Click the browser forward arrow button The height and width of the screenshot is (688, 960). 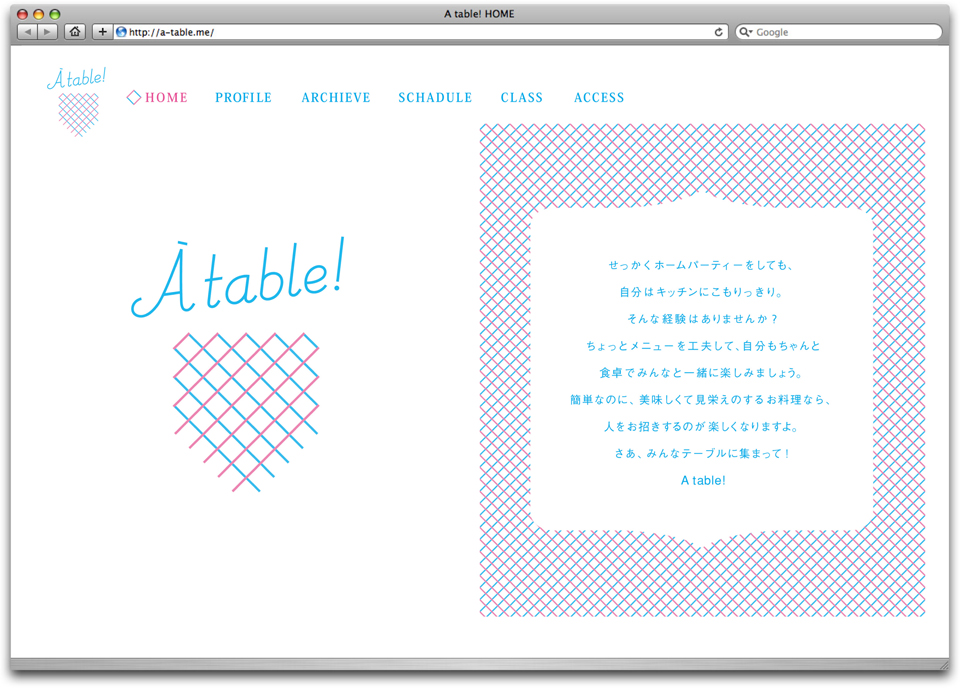click(x=47, y=32)
